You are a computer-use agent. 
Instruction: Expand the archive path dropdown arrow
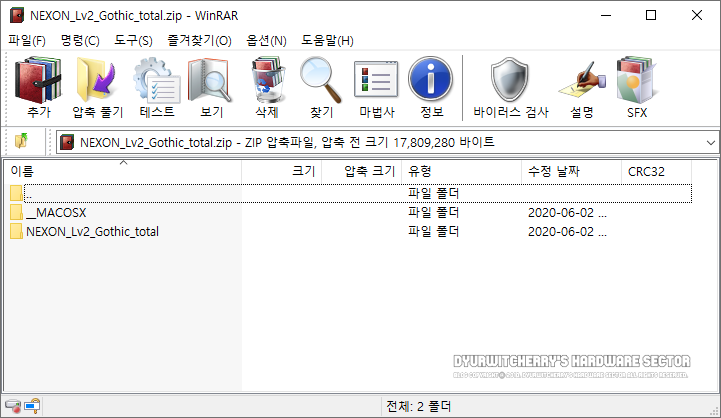pyautogui.click(x=710, y=143)
